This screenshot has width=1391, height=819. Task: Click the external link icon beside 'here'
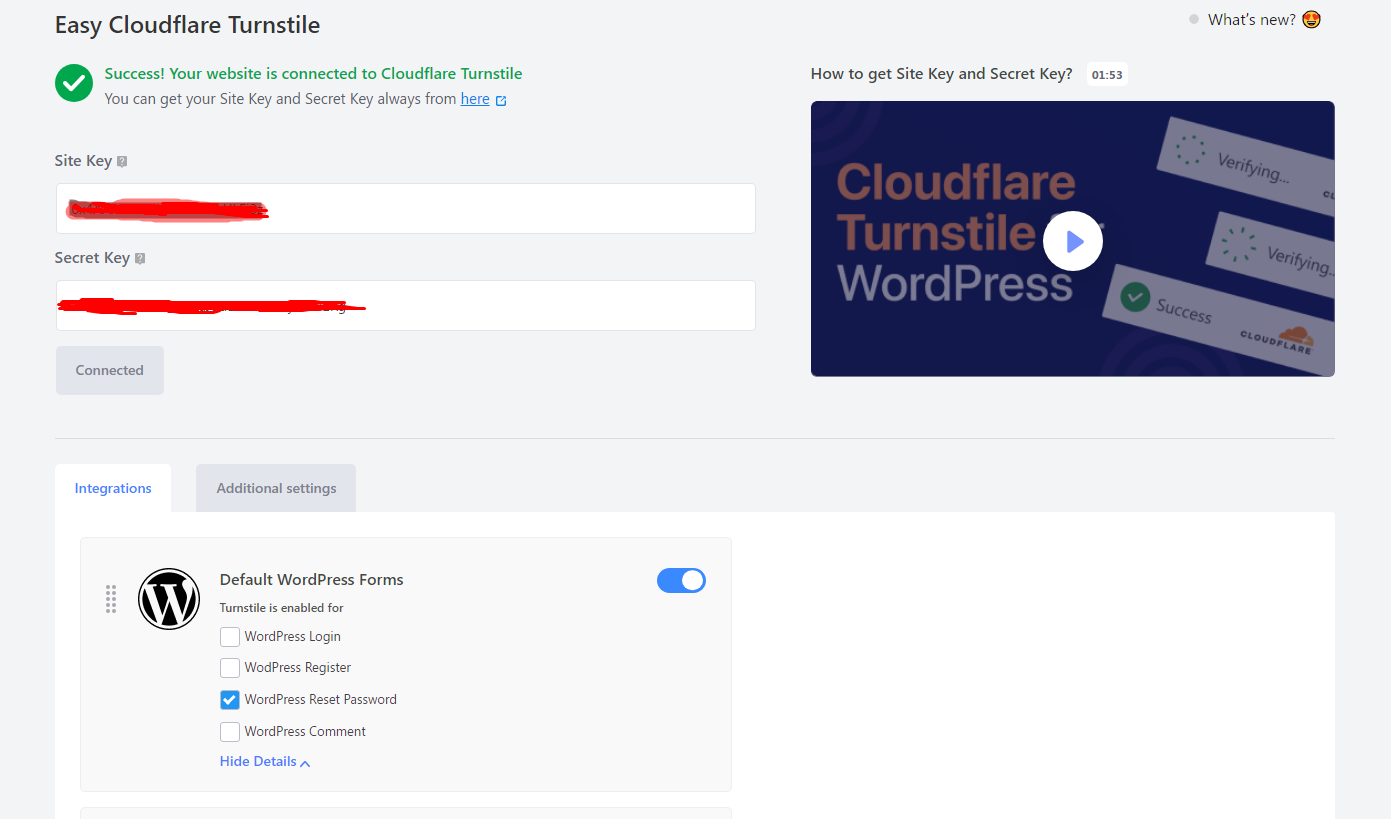501,100
